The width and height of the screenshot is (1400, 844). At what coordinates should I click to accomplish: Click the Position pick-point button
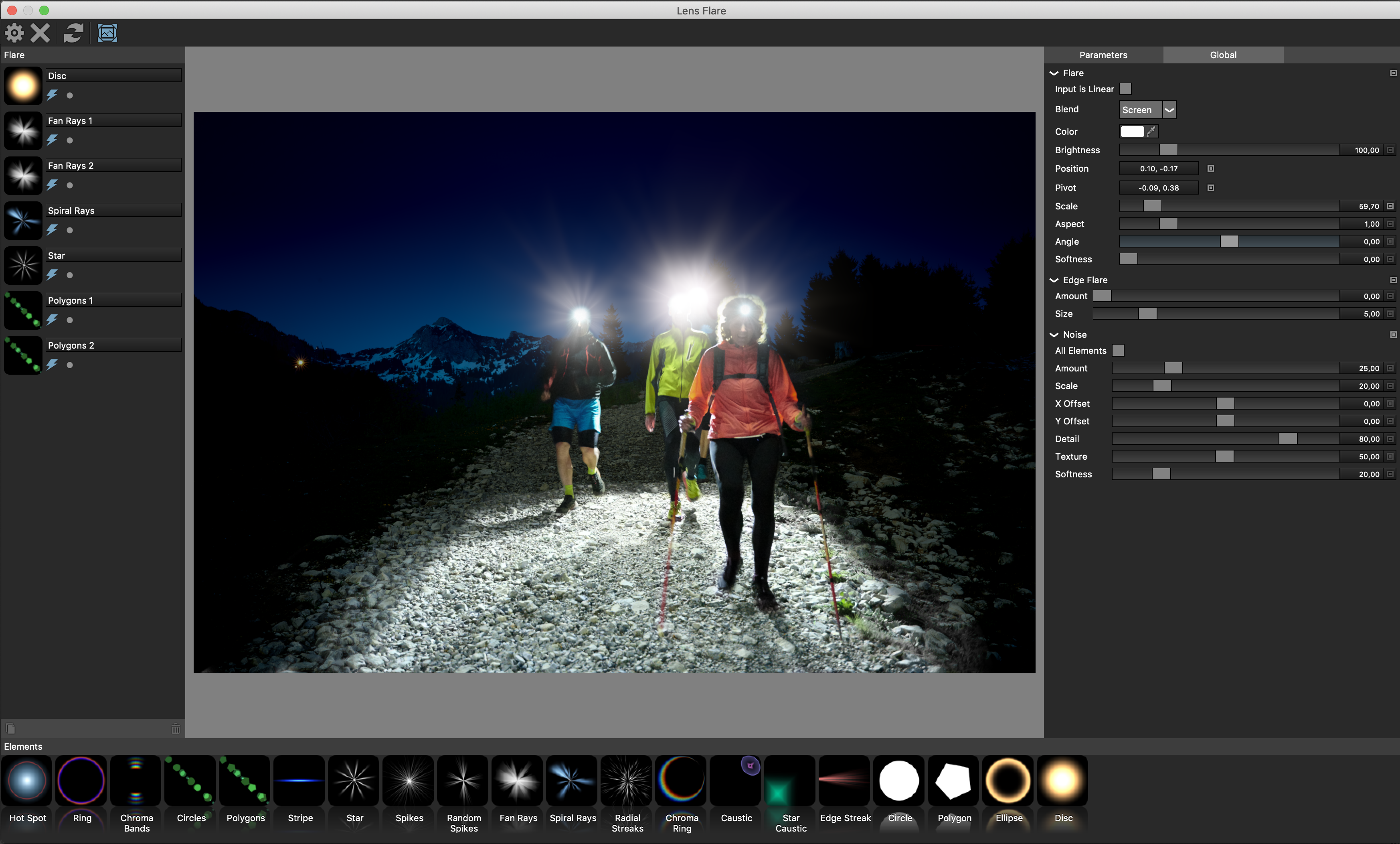coord(1211,169)
